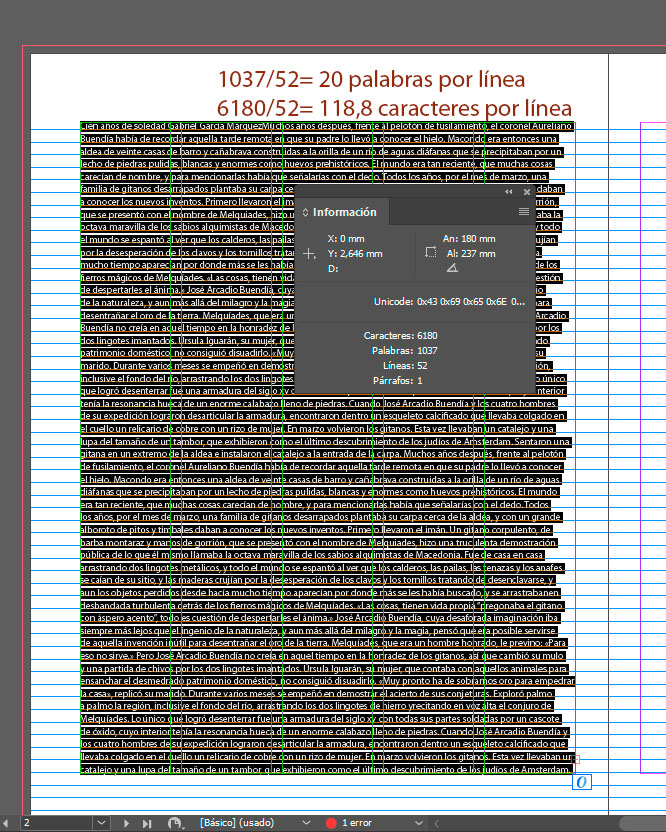Click the page number field showing 2
The width and height of the screenshot is (666, 832).
pyautogui.click(x=50, y=822)
